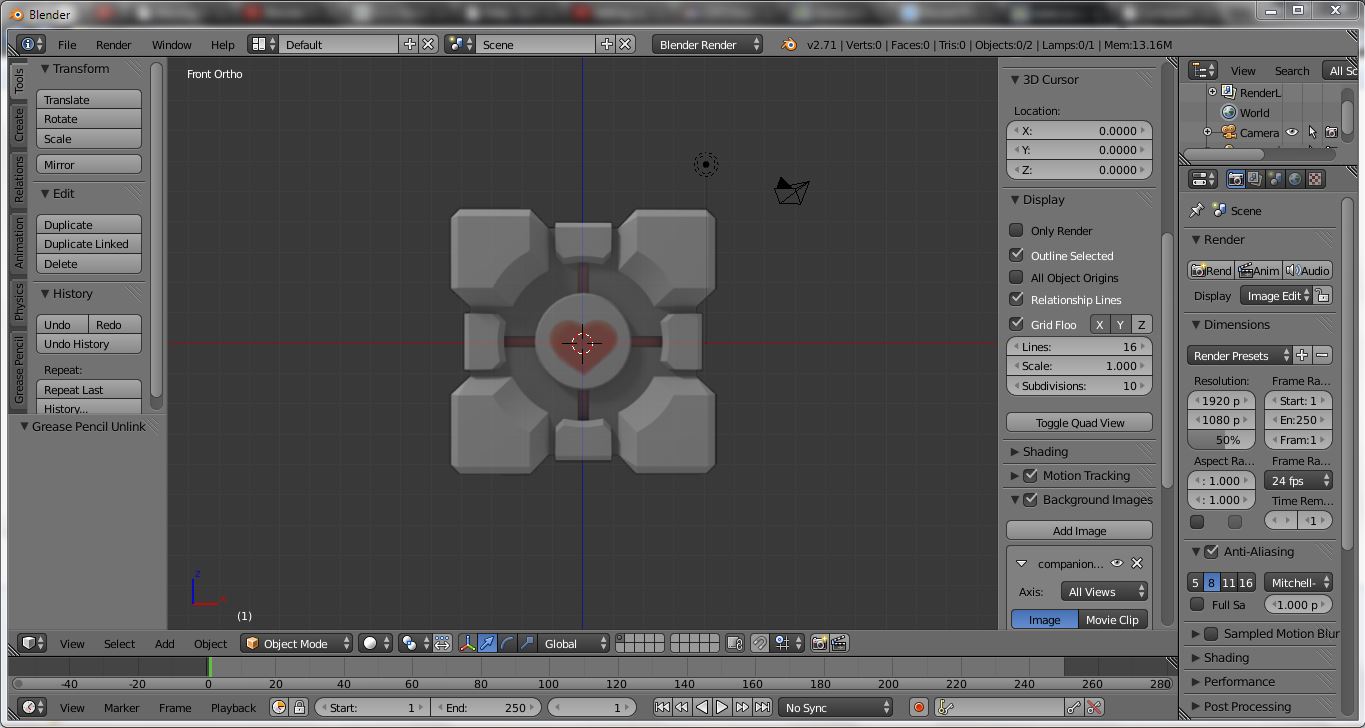Enable All Object Origins checkbox

(1016, 277)
